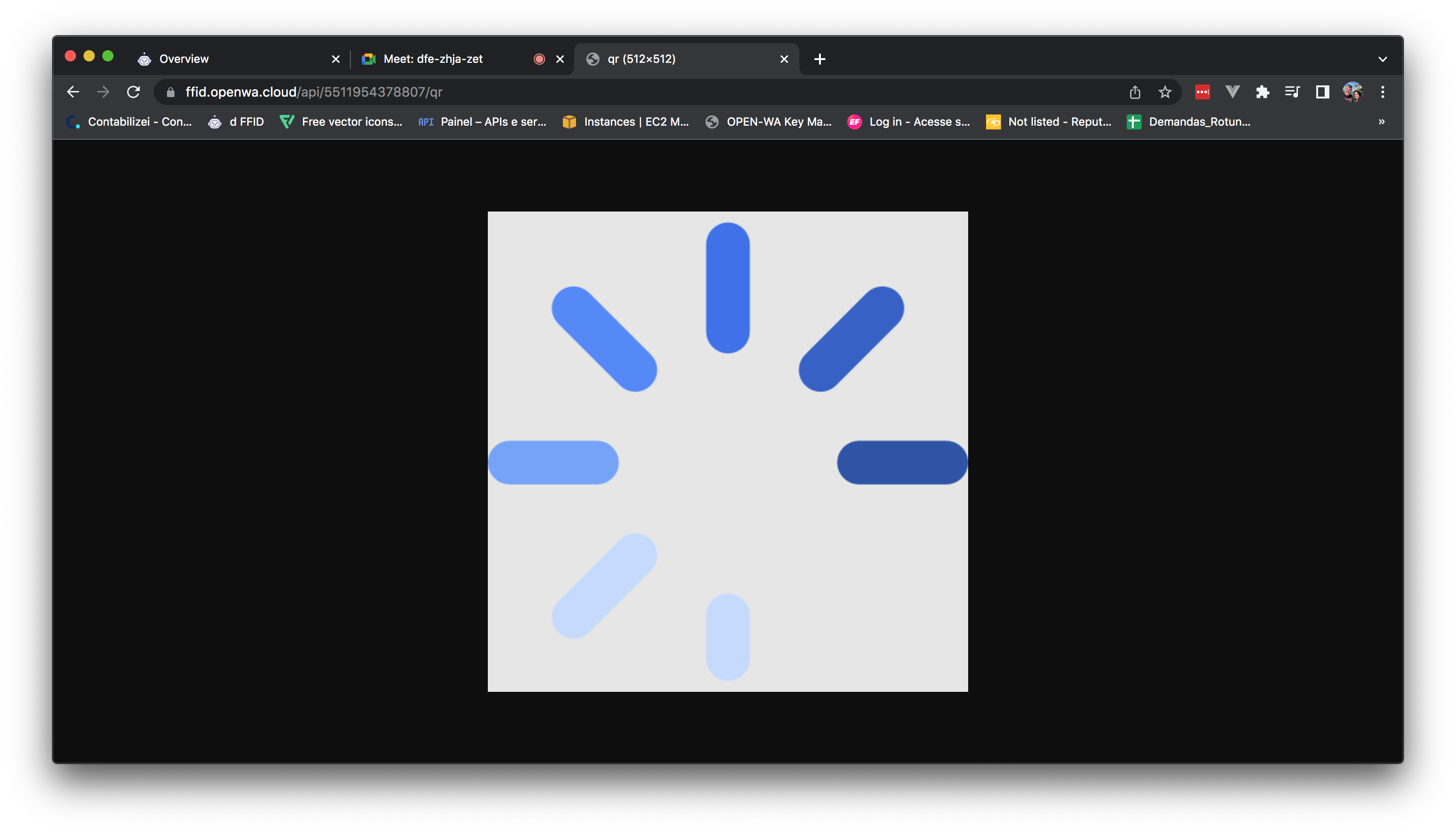
Task: Open the OPEN-WA Key Ma bookmark
Action: (769, 121)
